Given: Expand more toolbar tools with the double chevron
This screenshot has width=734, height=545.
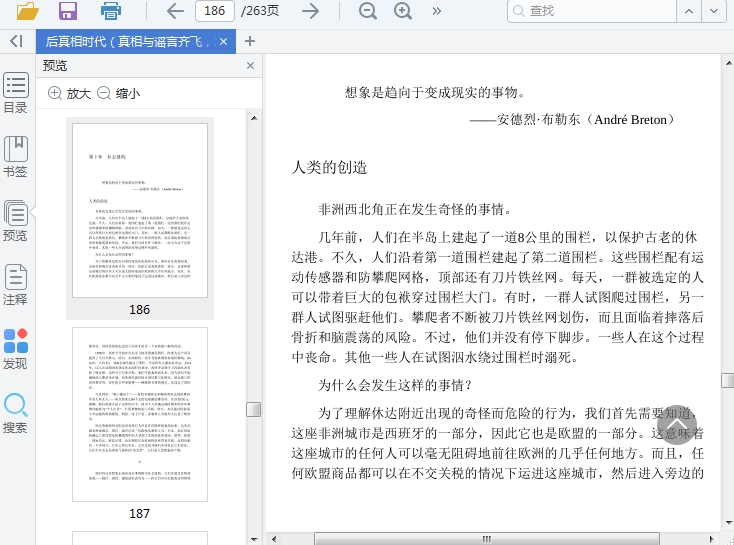Looking at the screenshot, I should pyautogui.click(x=437, y=11).
